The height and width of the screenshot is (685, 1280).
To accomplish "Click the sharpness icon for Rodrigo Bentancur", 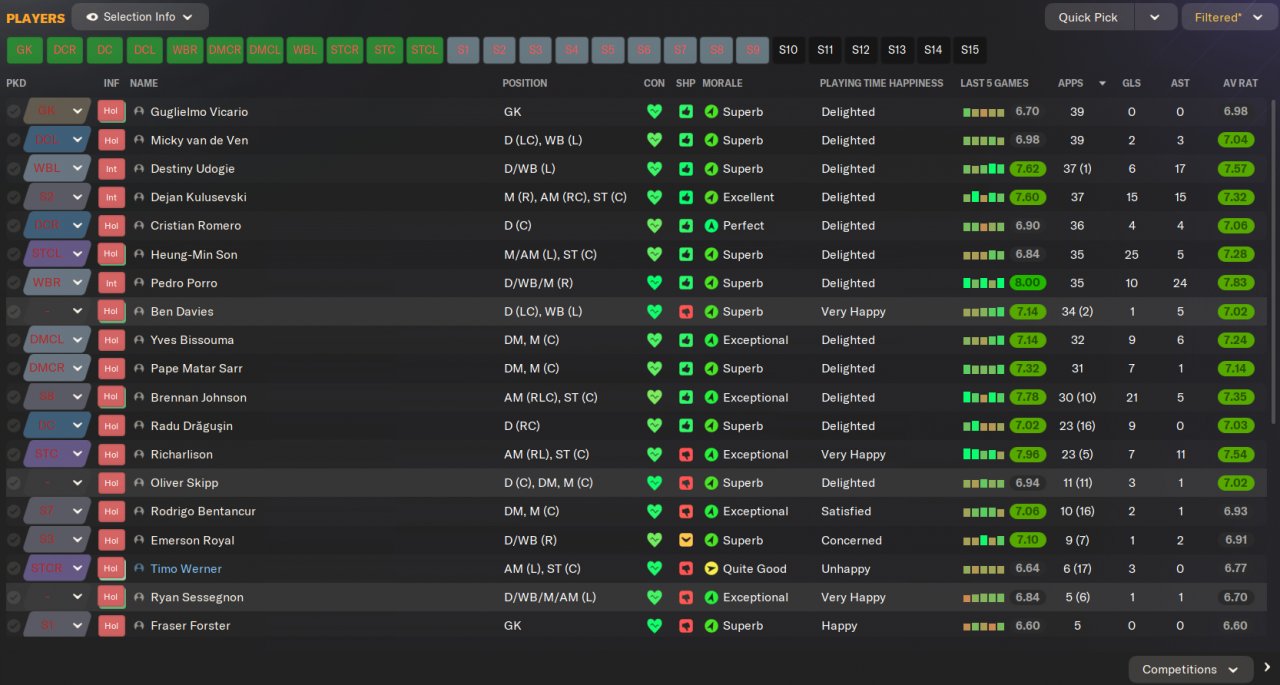I will click(x=686, y=511).
